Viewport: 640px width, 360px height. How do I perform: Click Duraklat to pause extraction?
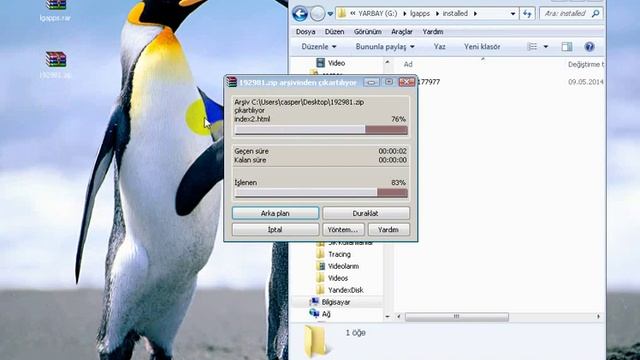(x=366, y=213)
